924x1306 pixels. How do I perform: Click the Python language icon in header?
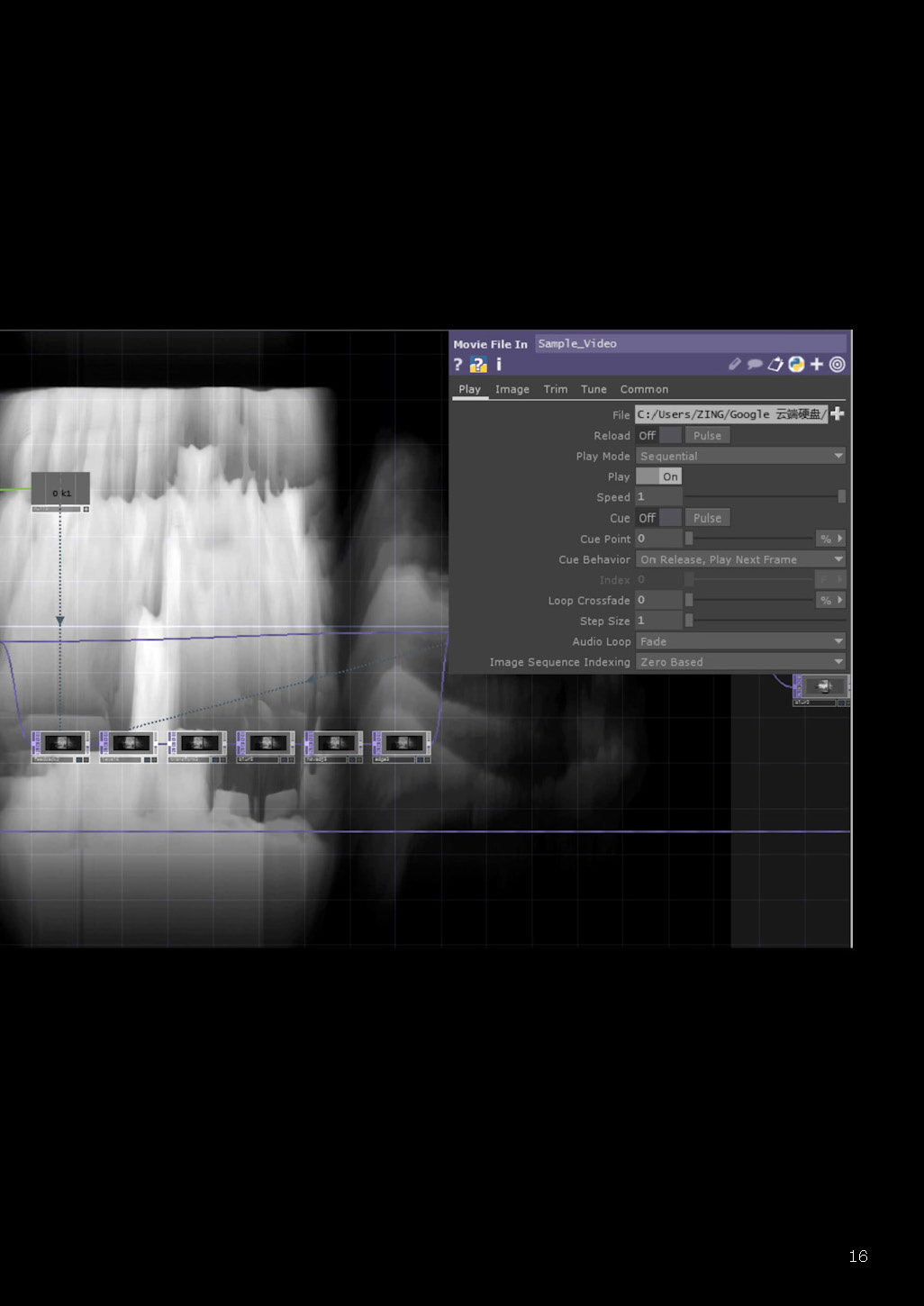click(x=796, y=365)
